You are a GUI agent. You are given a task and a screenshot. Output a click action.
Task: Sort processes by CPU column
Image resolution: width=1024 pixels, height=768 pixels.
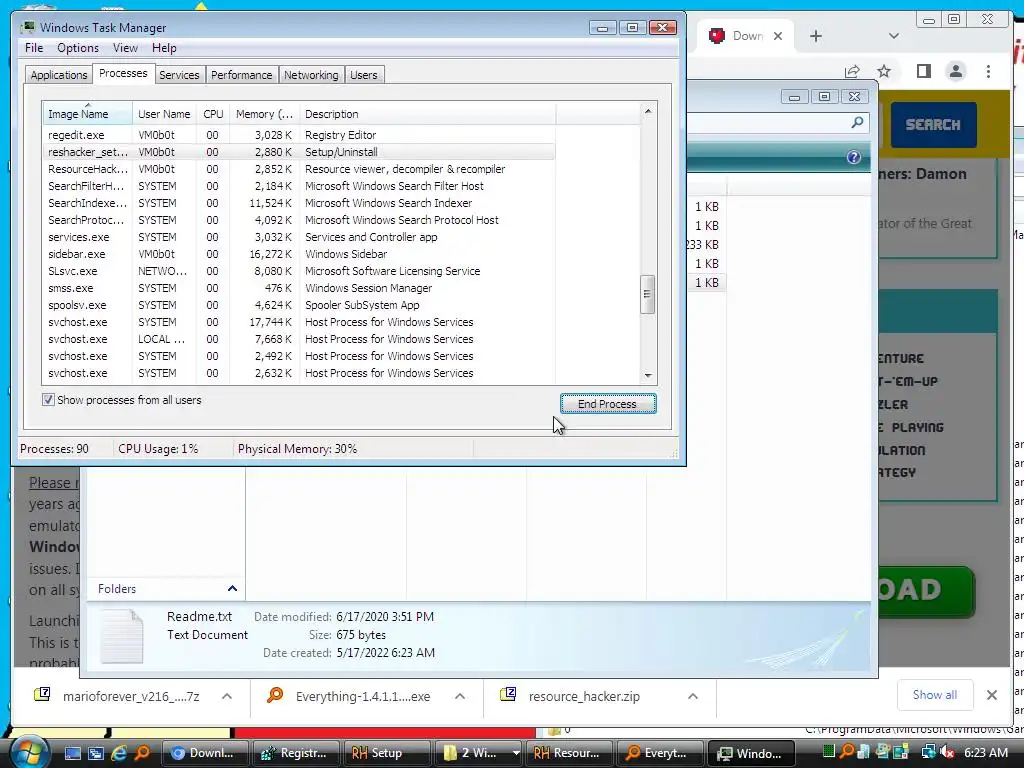[x=213, y=114]
